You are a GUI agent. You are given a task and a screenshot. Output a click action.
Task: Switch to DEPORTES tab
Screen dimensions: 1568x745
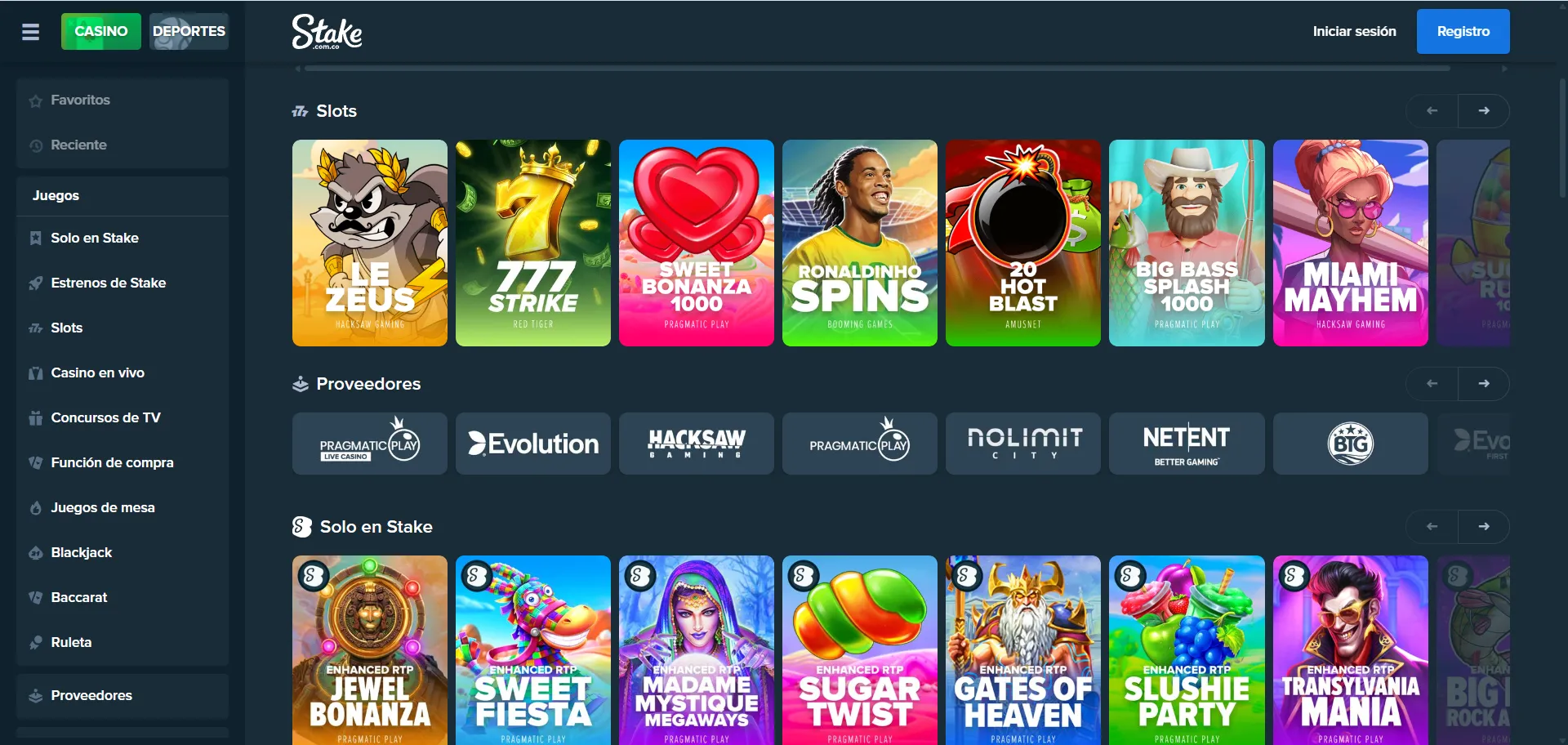[189, 31]
